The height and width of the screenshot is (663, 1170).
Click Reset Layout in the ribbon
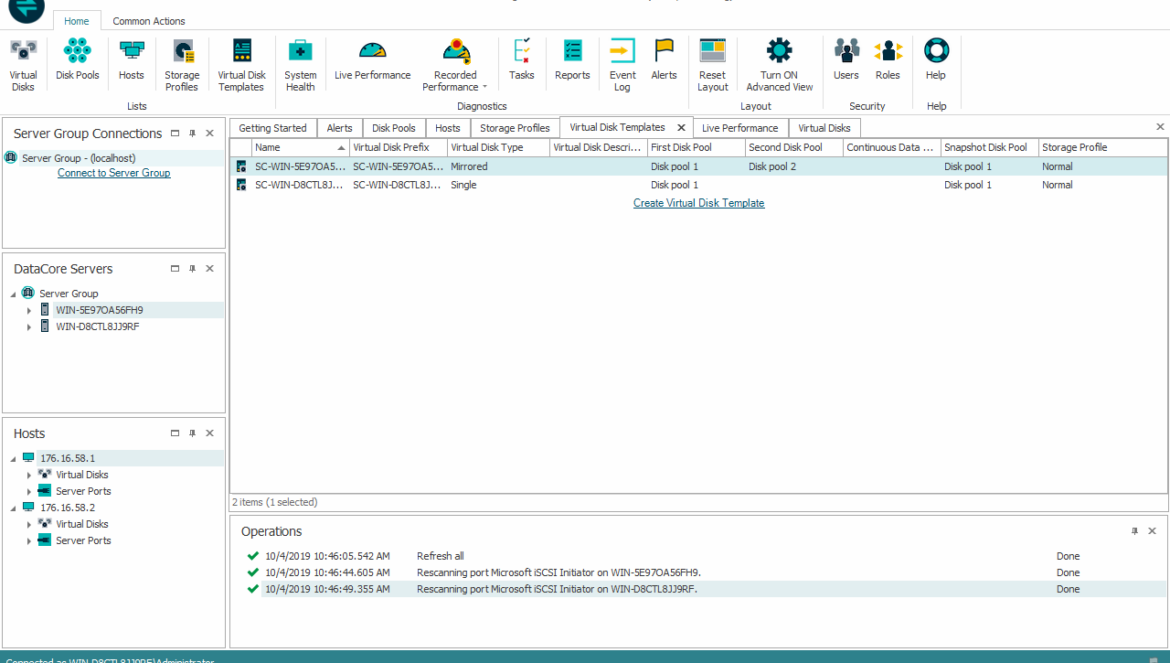click(713, 65)
